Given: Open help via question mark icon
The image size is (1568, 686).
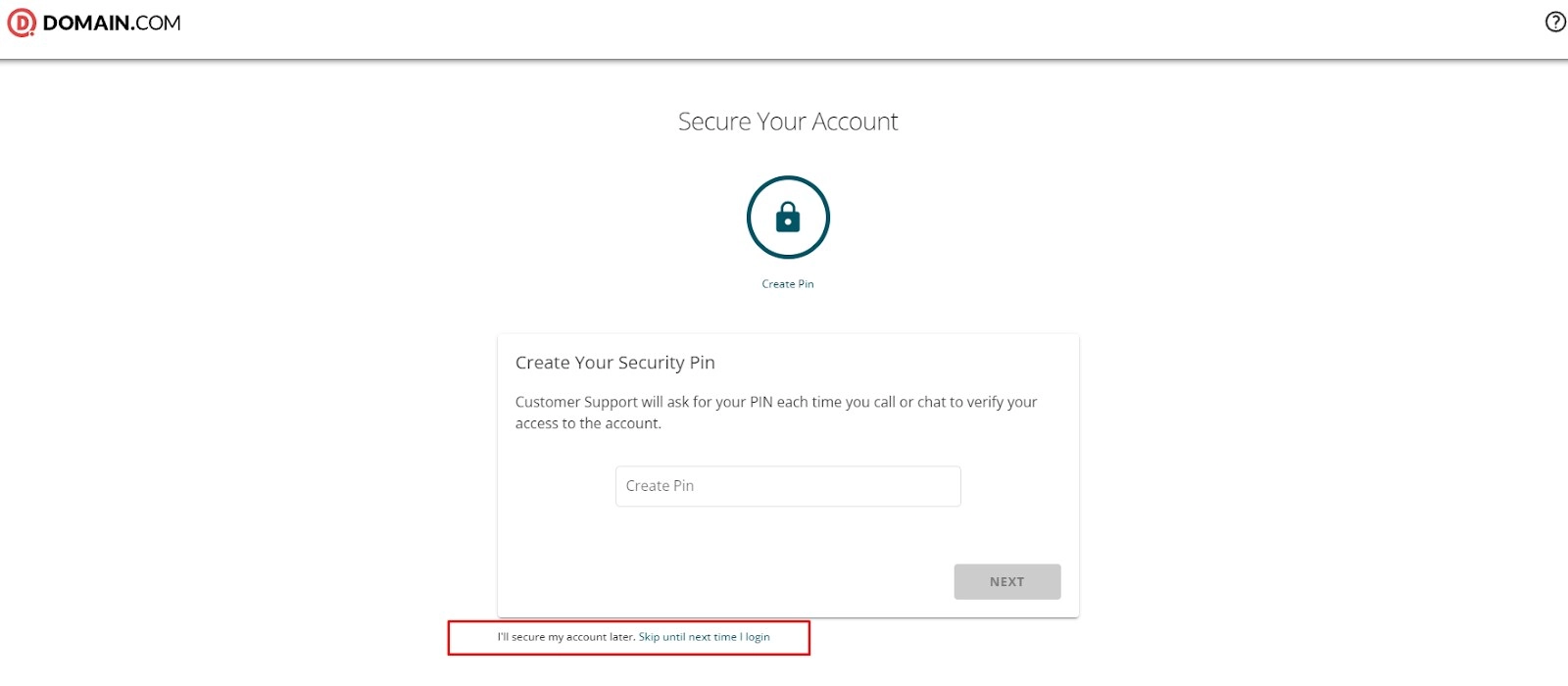Looking at the screenshot, I should (1555, 22).
